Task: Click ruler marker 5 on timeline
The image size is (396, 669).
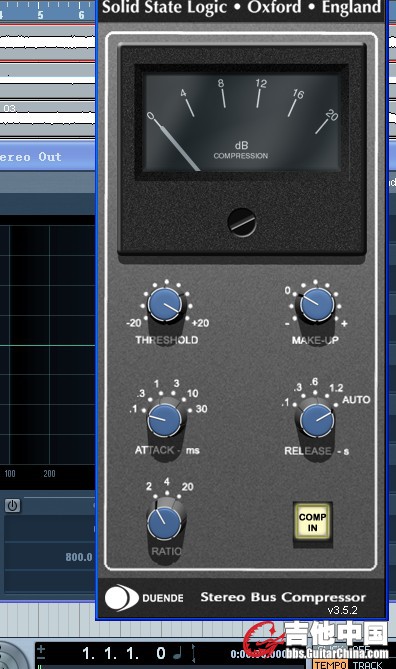Action: point(40,15)
